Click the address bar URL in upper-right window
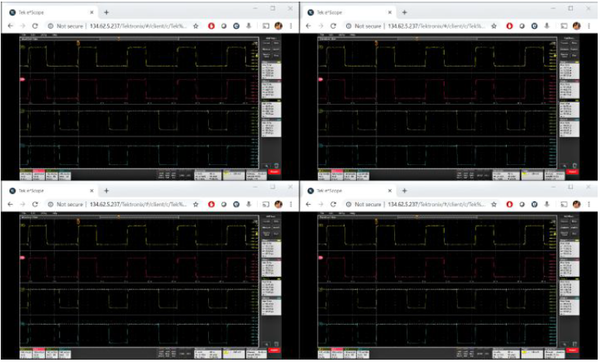The image size is (600, 362). click(x=436, y=26)
